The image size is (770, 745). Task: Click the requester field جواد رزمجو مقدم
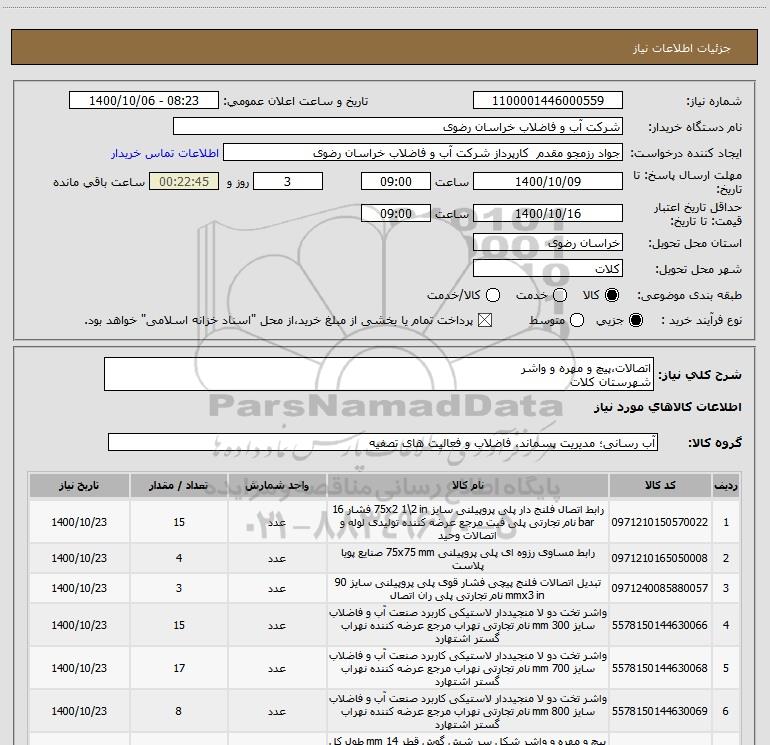pyautogui.click(x=423, y=153)
